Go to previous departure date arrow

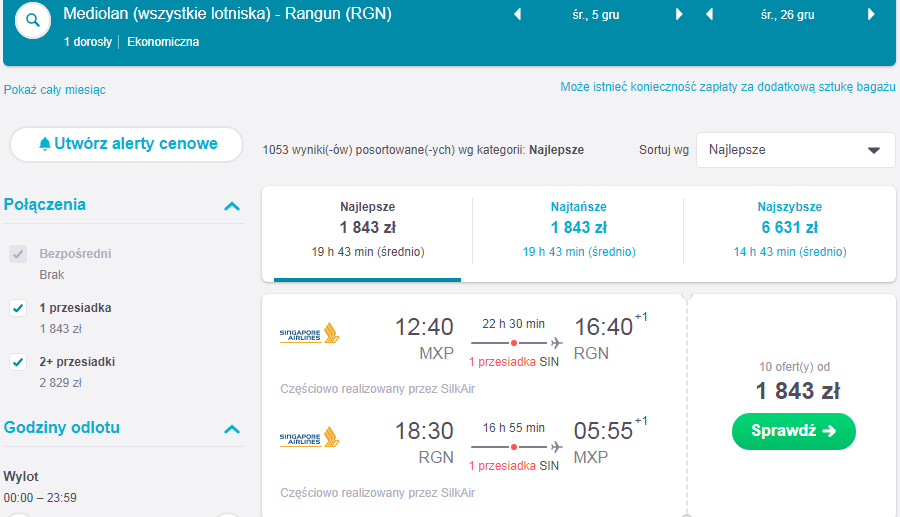[x=518, y=14]
